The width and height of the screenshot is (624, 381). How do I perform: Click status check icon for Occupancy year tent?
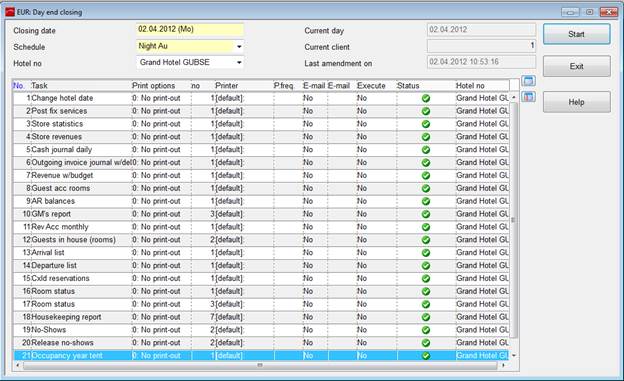point(426,356)
